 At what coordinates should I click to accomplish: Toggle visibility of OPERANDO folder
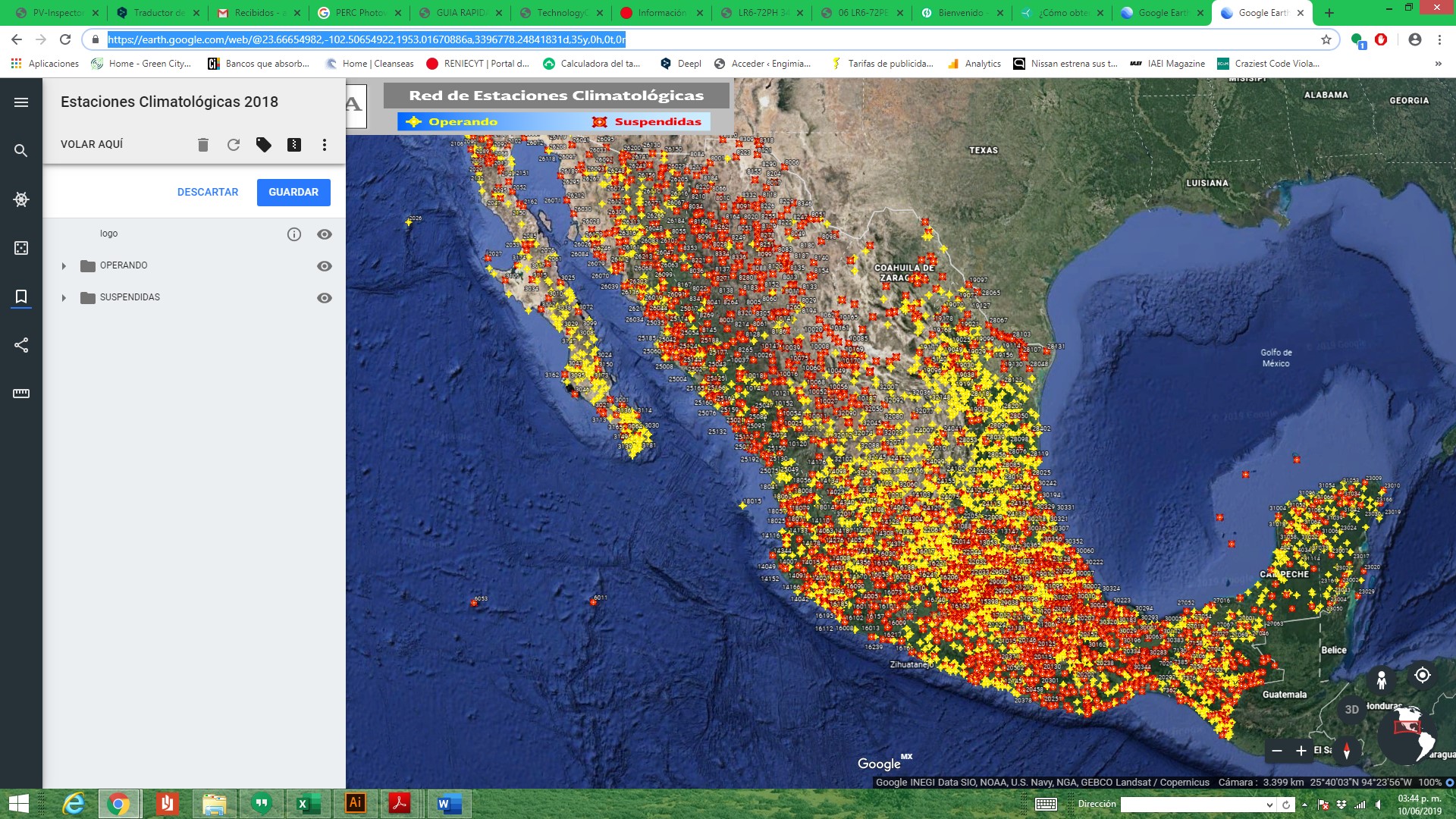coord(325,266)
